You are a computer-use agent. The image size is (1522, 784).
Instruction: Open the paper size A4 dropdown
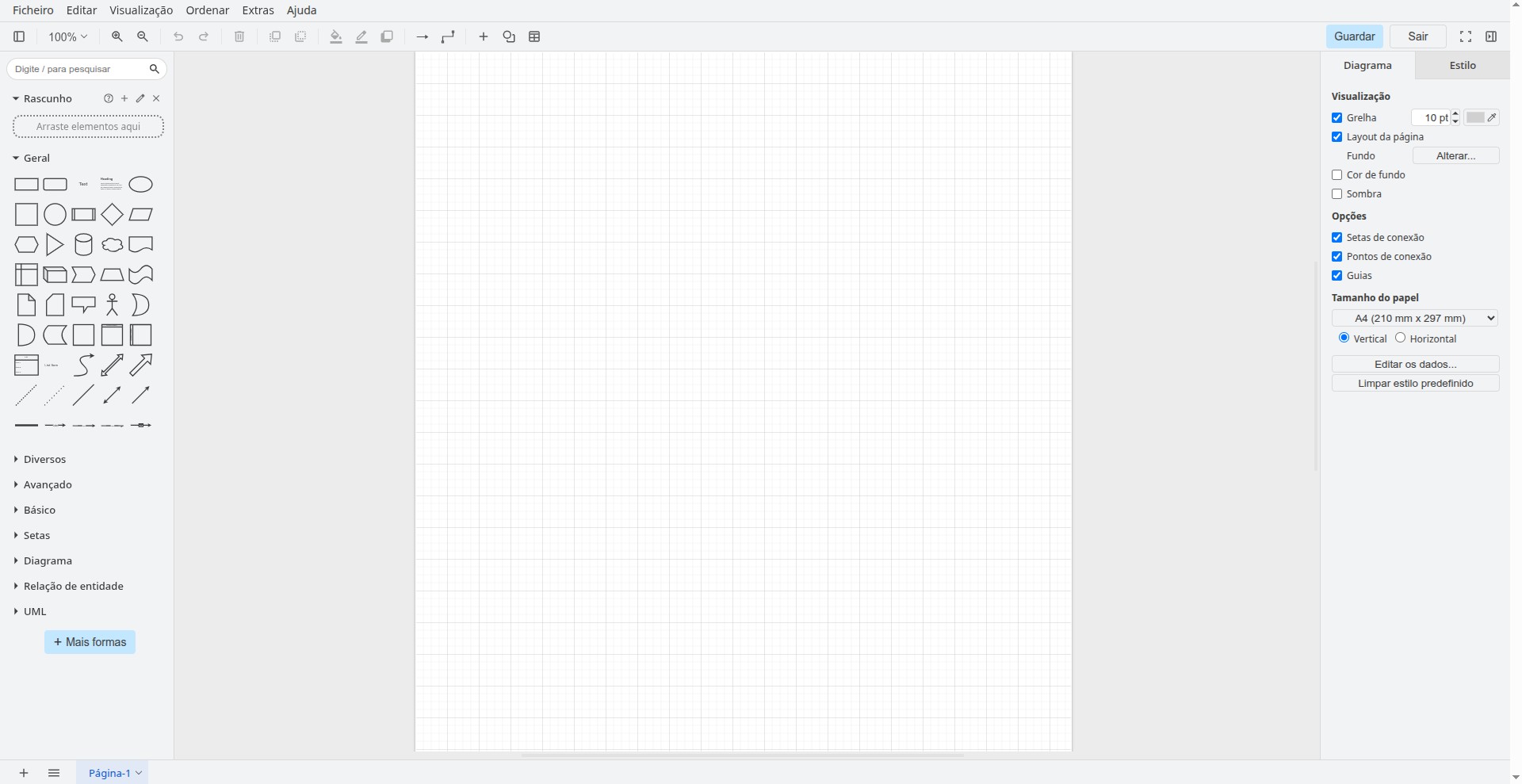(x=1415, y=318)
